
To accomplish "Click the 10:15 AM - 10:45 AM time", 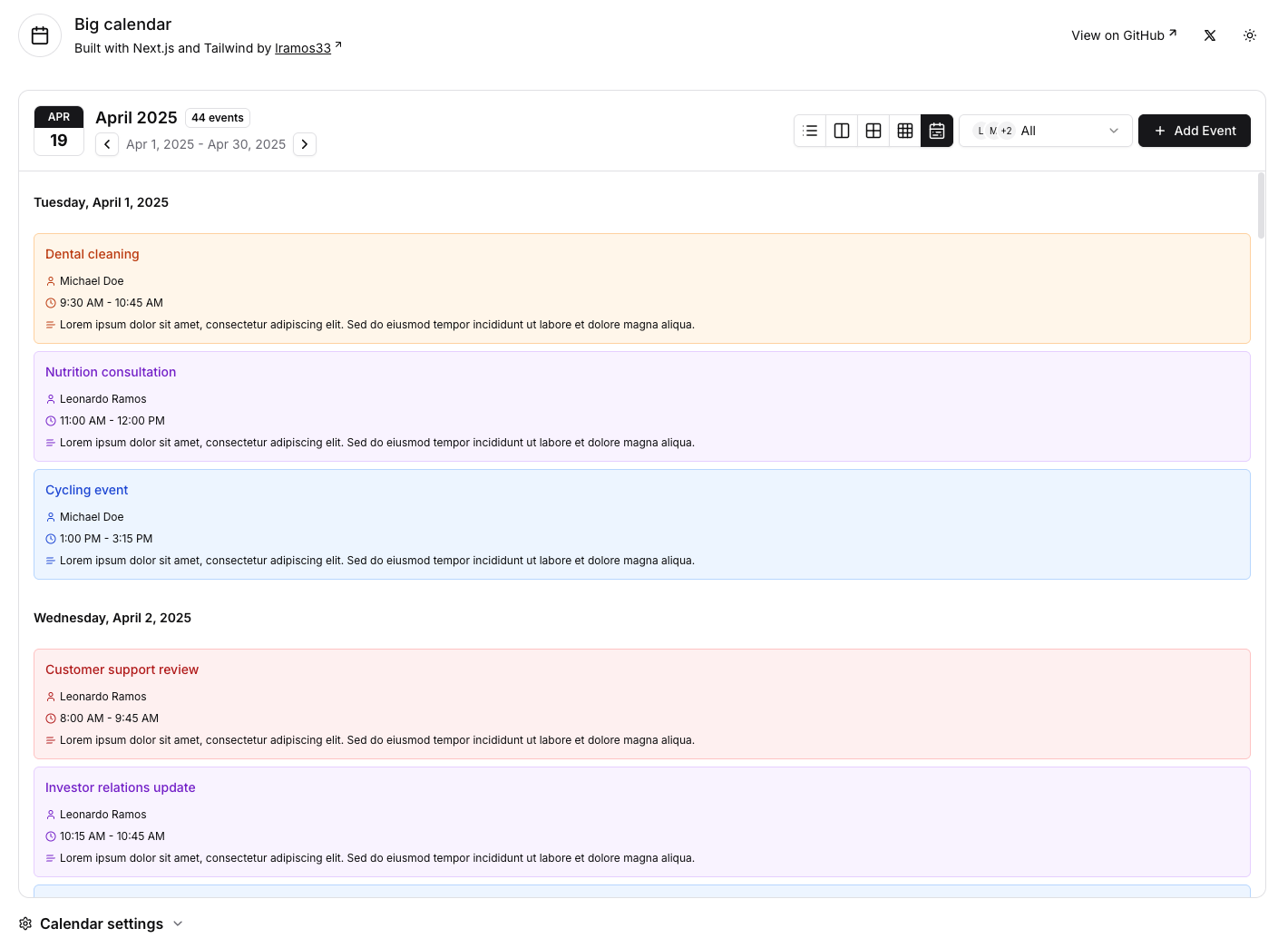I will [x=112, y=836].
